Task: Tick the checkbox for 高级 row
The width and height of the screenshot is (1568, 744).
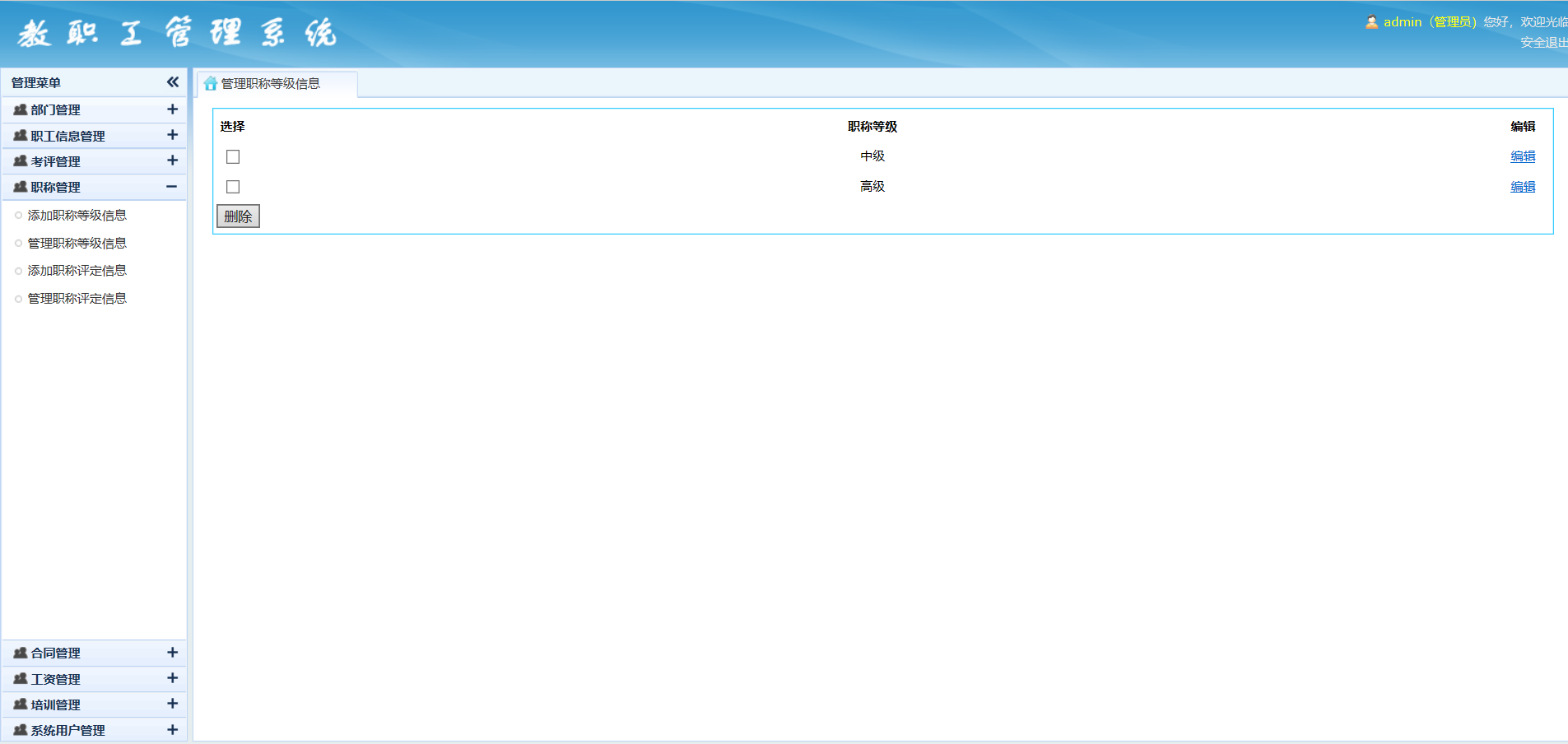Action: [233, 187]
